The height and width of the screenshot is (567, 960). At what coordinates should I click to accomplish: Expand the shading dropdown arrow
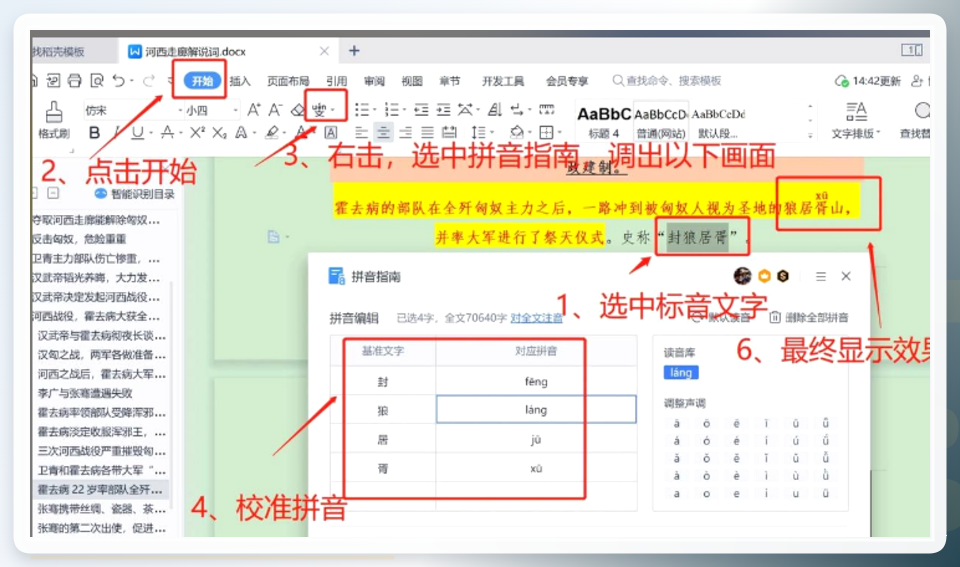(x=530, y=133)
